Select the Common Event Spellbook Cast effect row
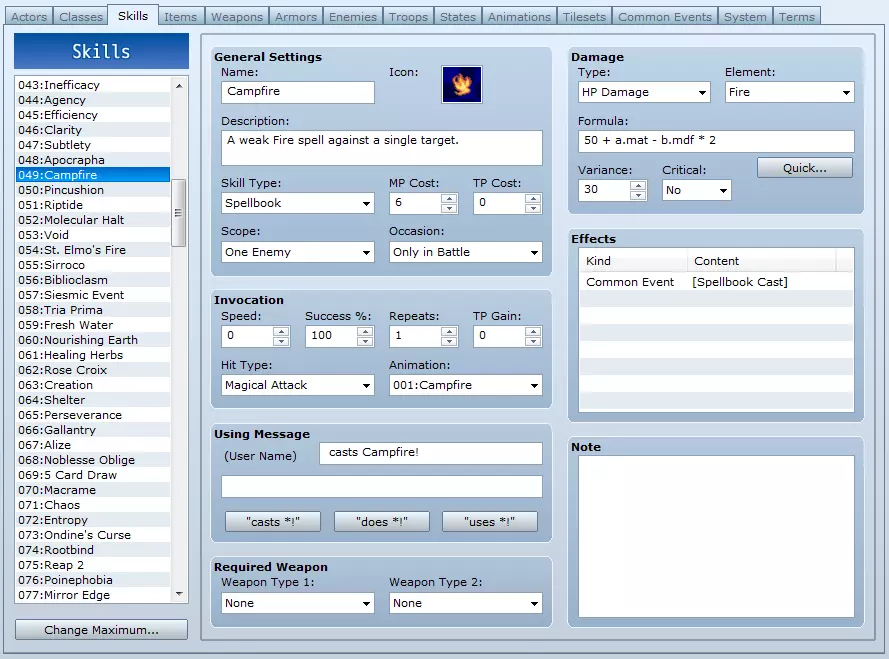 [716, 282]
